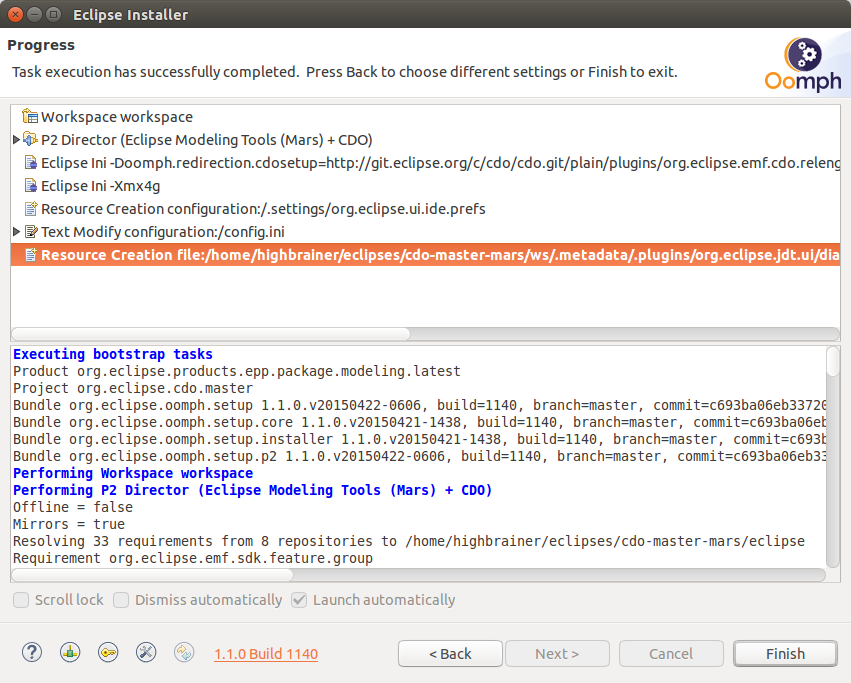Click the highlighted Resource Creation file icon

coord(31,255)
